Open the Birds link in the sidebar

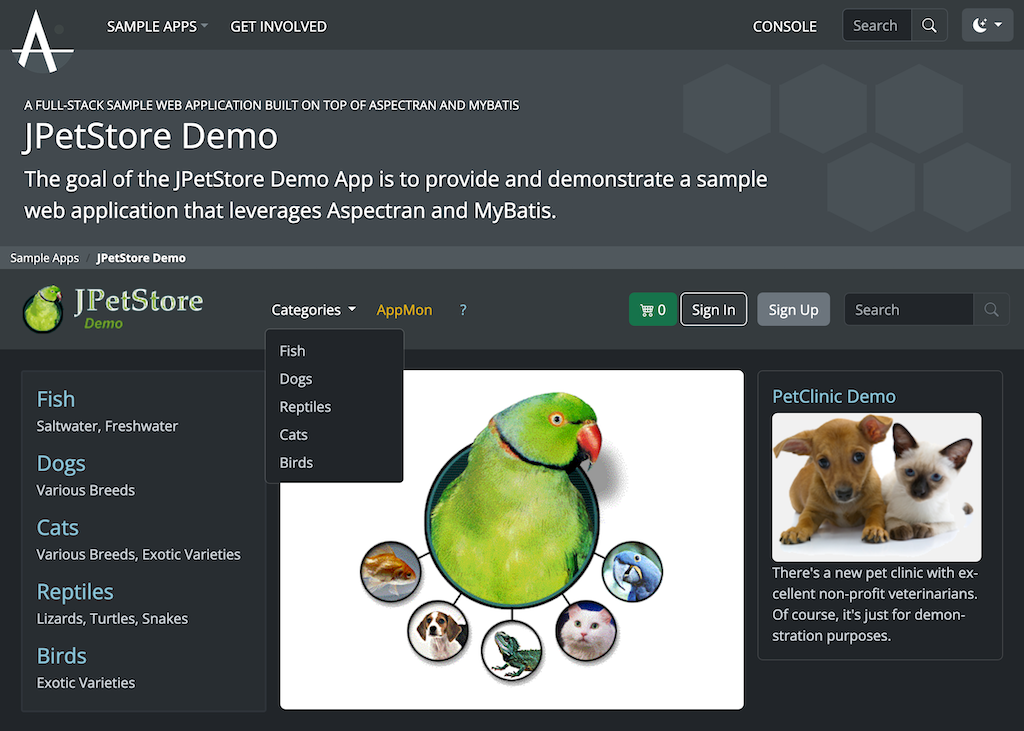coord(61,656)
